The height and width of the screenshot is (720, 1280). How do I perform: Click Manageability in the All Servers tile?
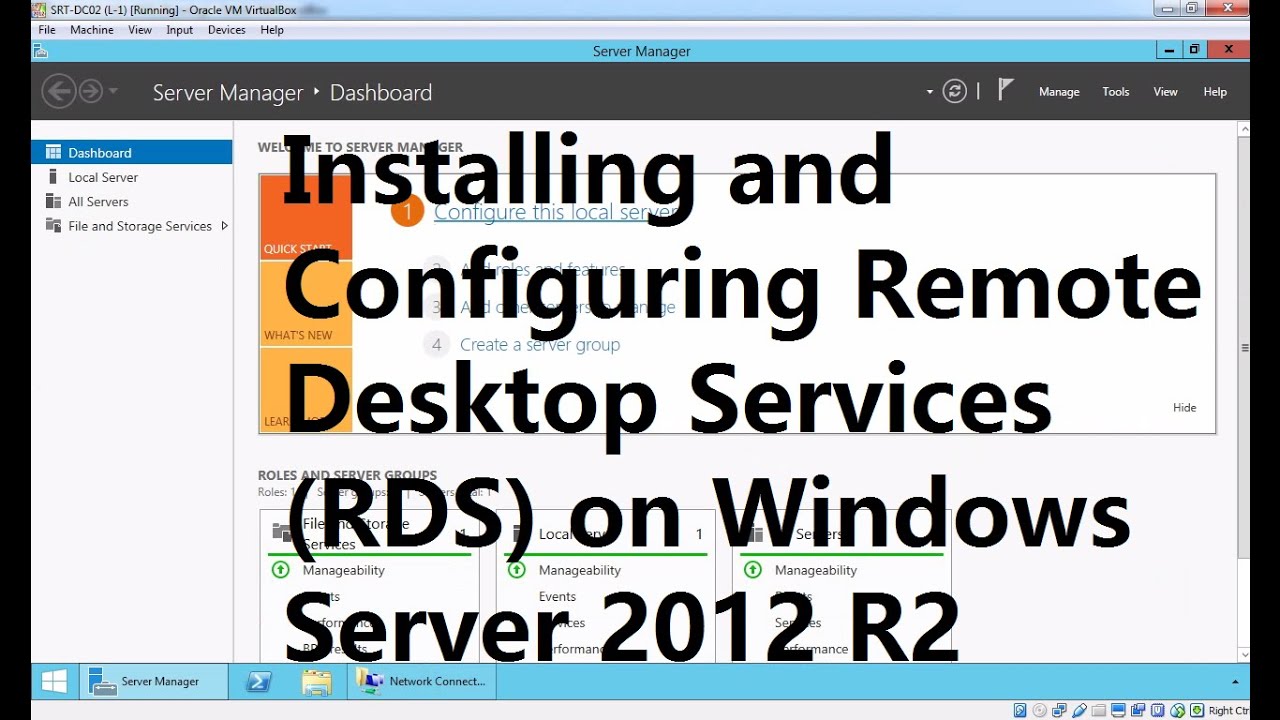pyautogui.click(x=815, y=570)
